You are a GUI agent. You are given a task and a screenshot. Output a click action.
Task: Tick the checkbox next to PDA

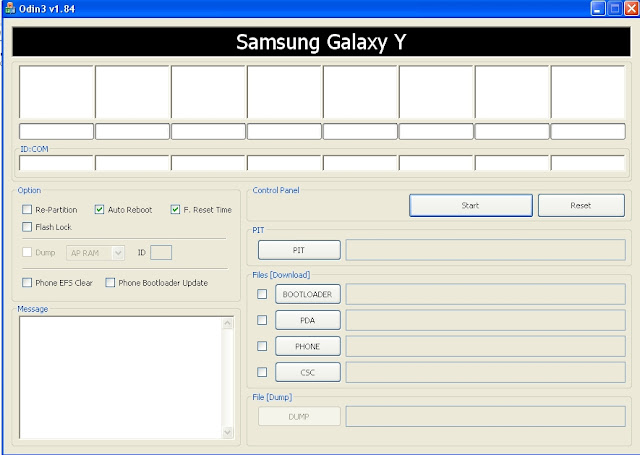[262, 320]
